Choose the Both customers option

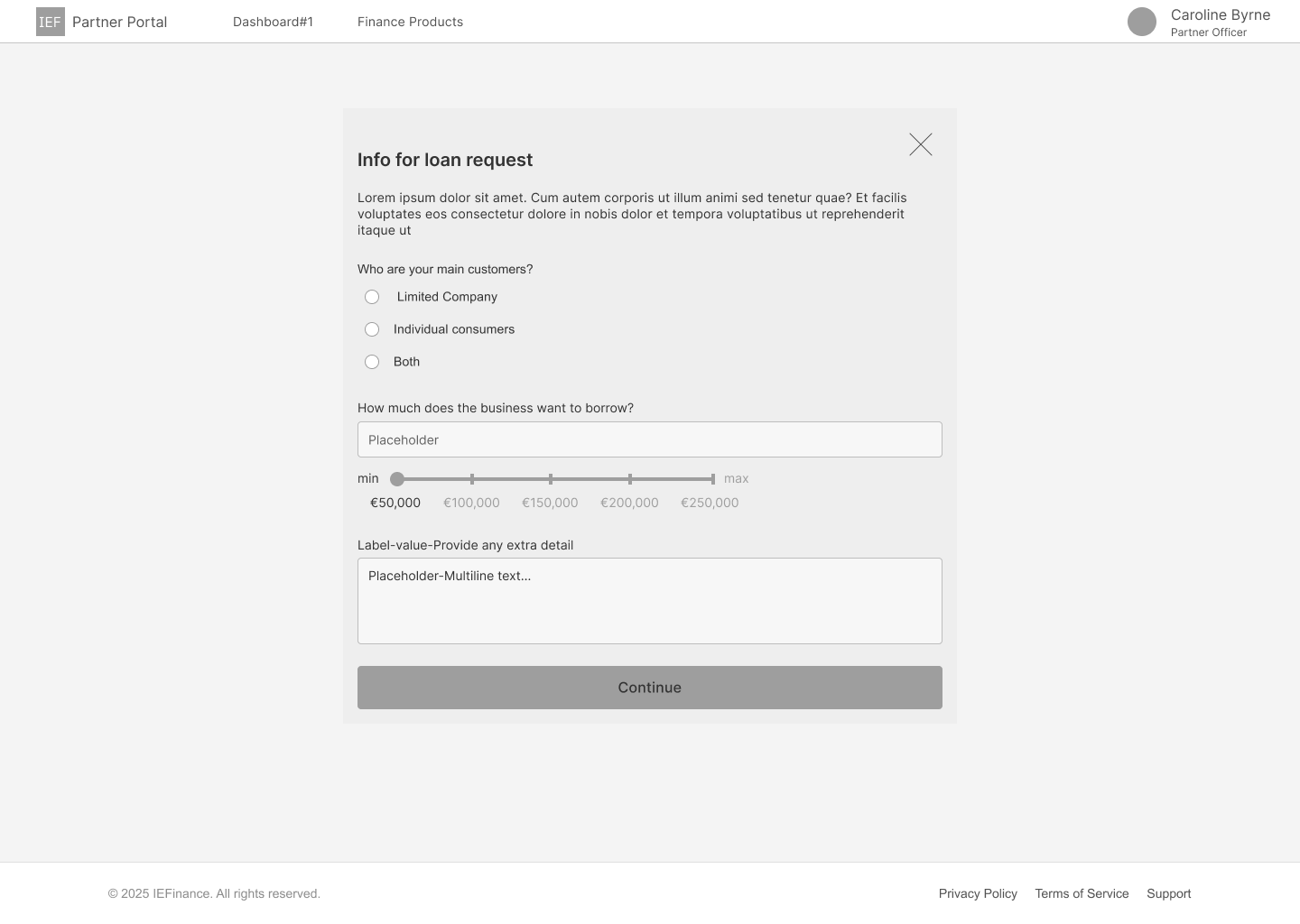(372, 362)
